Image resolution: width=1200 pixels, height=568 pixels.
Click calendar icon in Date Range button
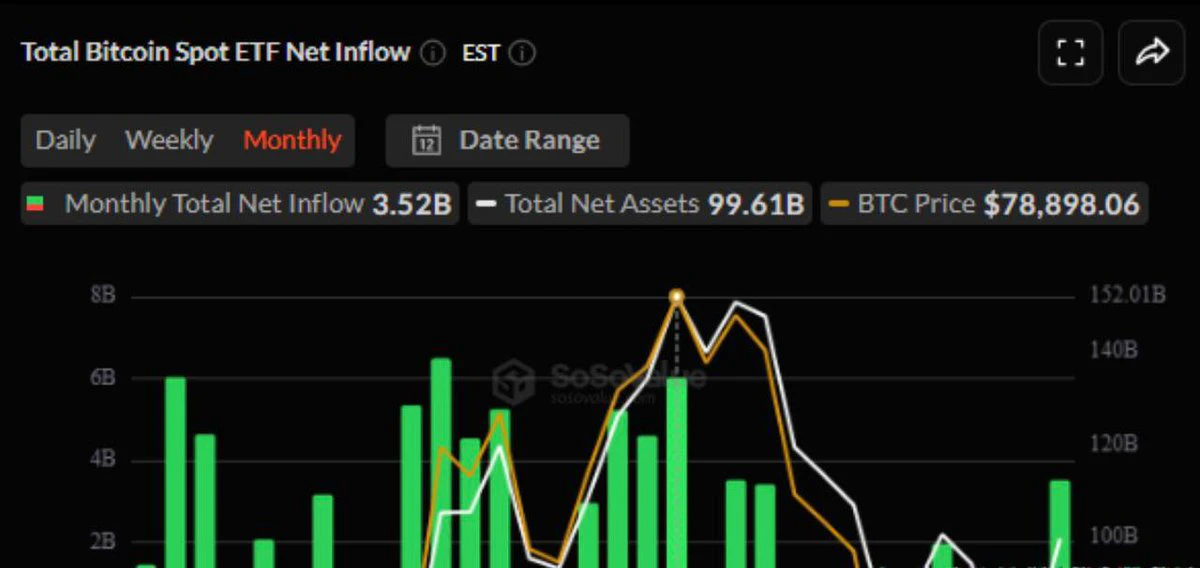click(x=427, y=140)
